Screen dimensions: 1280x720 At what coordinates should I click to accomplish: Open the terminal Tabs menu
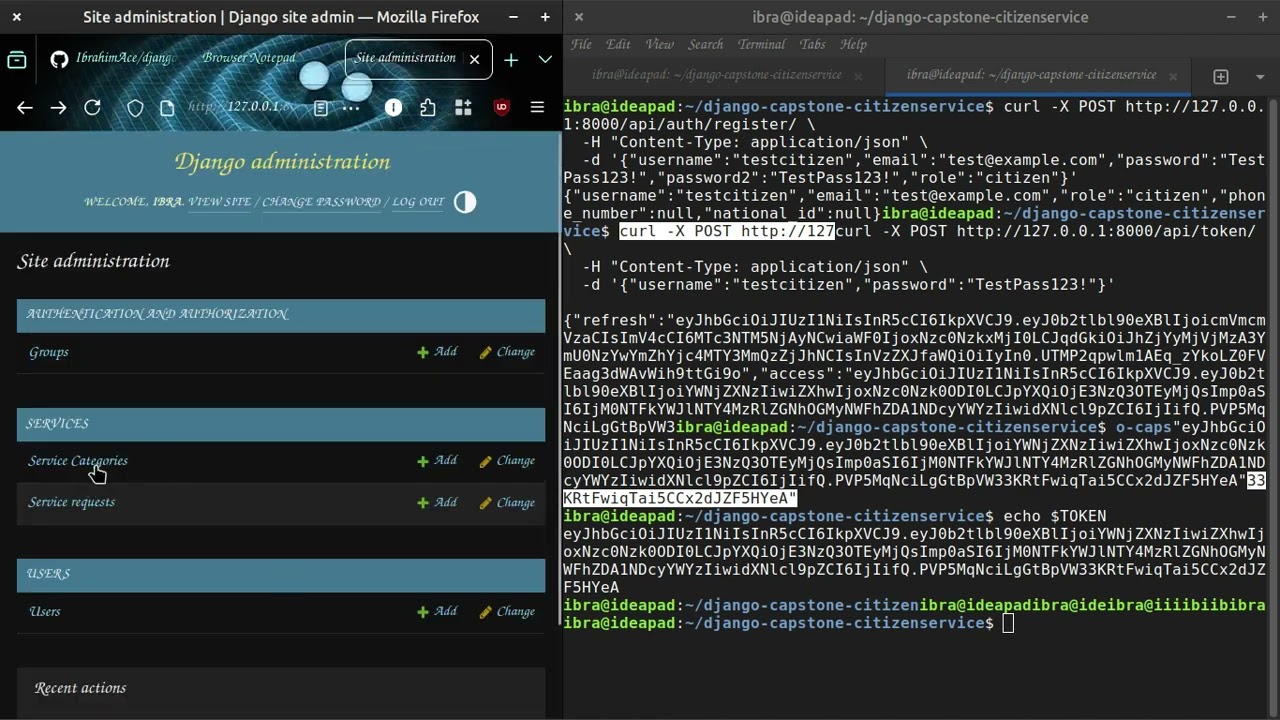(812, 44)
